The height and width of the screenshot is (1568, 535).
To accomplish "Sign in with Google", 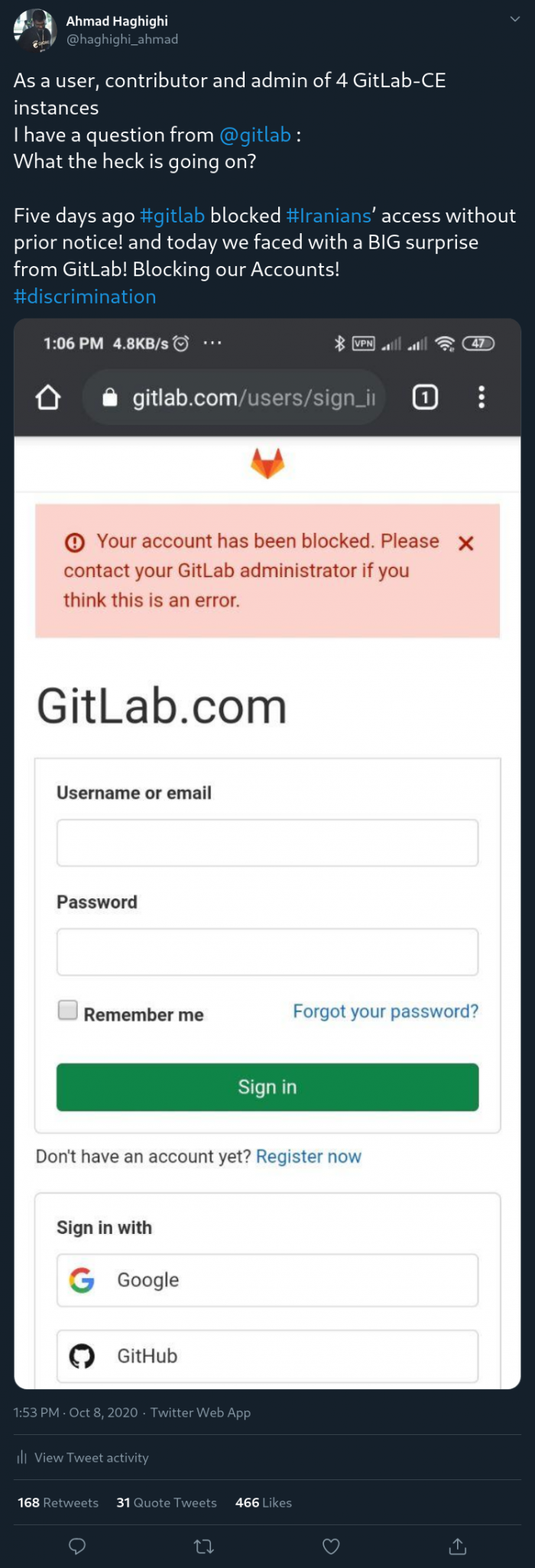I will (x=267, y=1280).
